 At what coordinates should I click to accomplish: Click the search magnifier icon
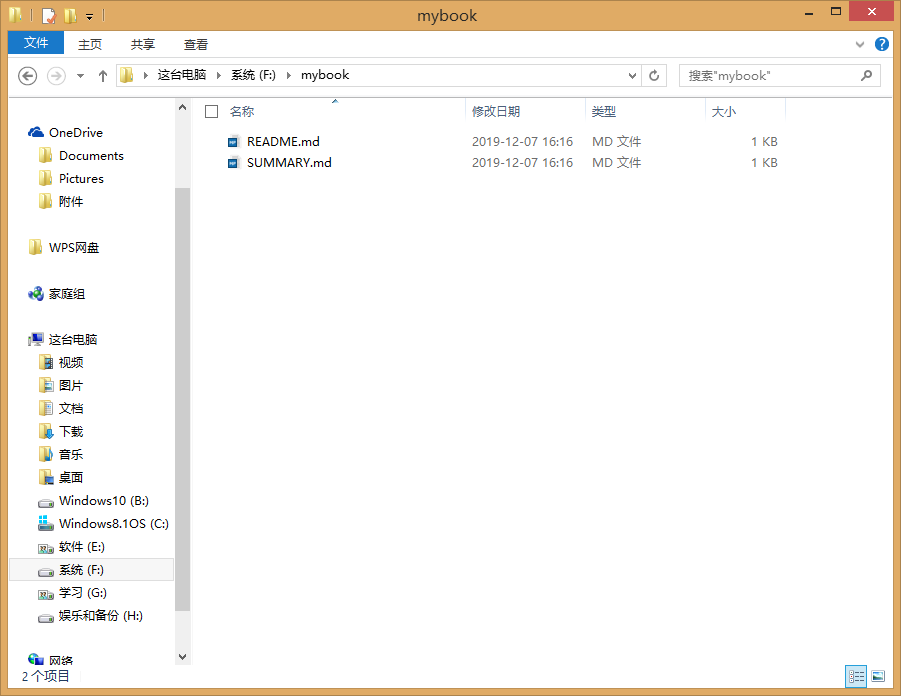tap(867, 75)
